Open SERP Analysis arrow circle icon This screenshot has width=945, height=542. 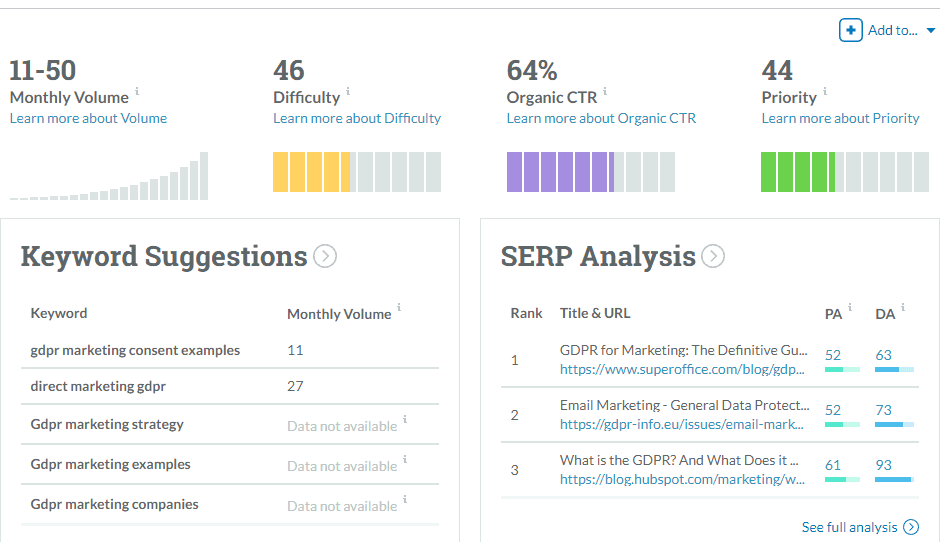tap(713, 257)
